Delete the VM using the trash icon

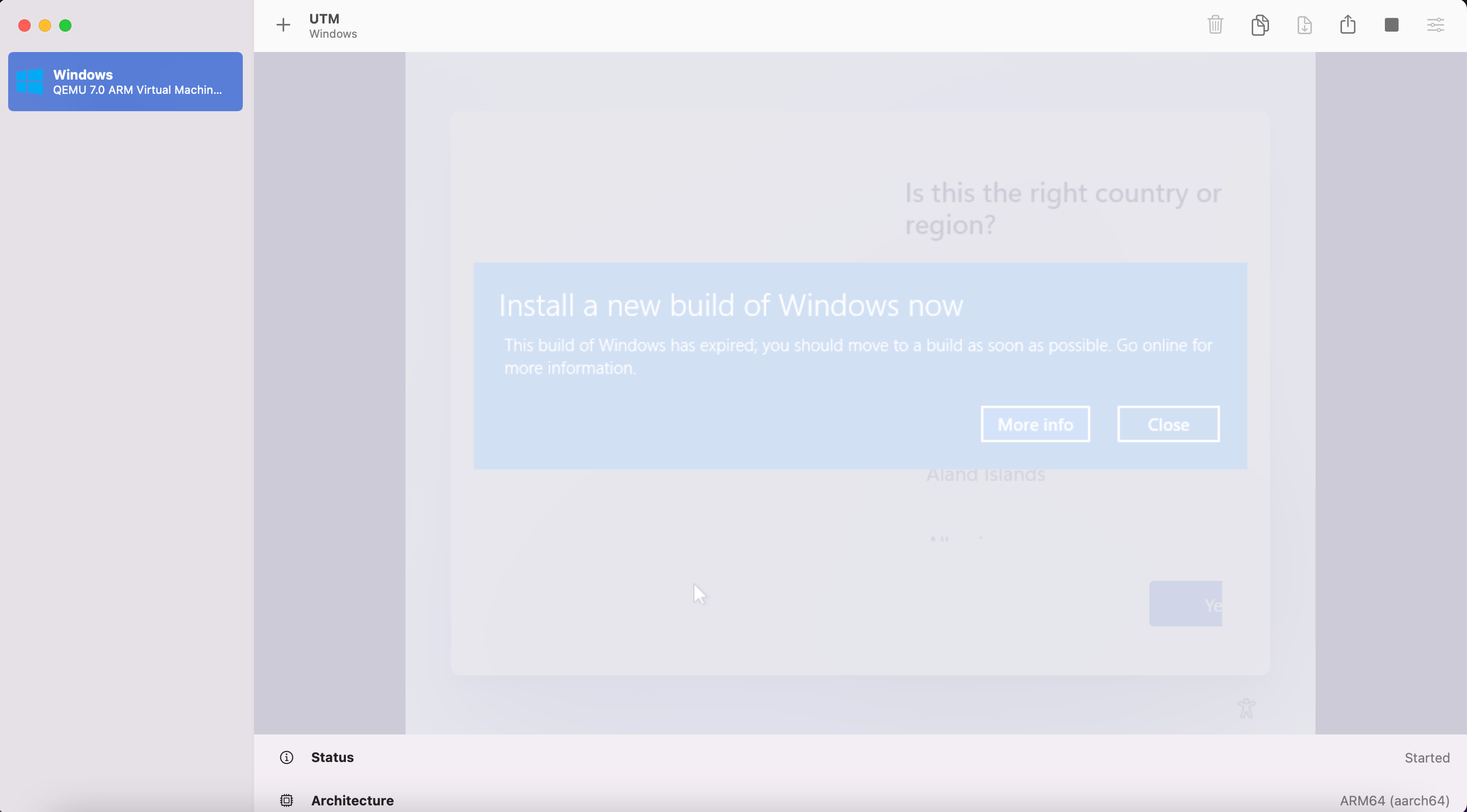[1216, 24]
